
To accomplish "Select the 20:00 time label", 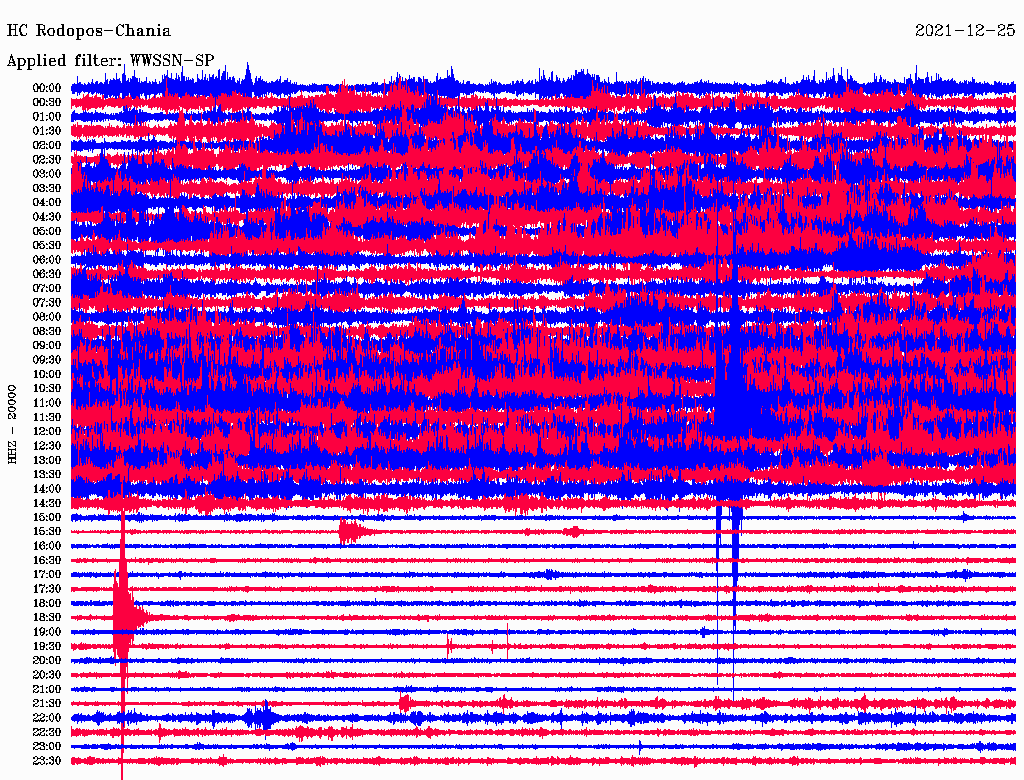I will 47,660.
